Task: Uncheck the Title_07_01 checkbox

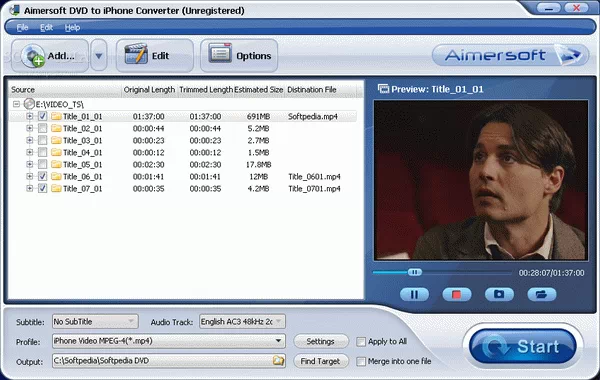Action: coord(42,189)
